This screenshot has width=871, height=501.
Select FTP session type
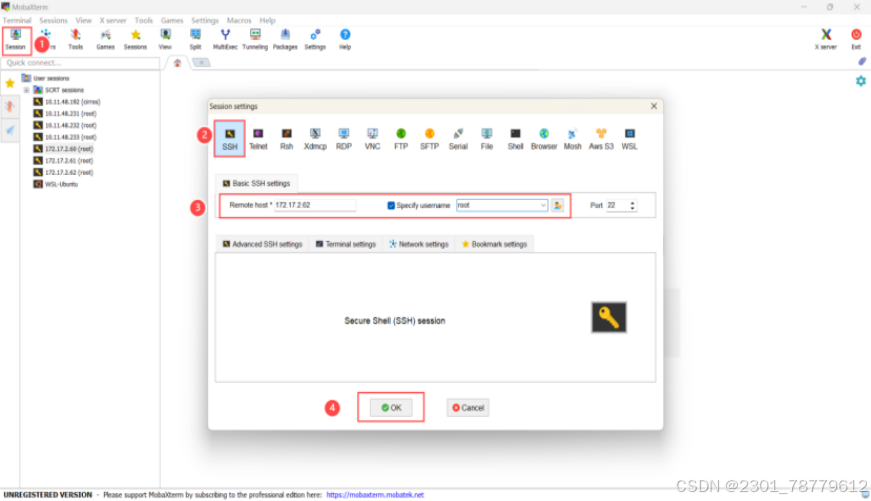401,139
